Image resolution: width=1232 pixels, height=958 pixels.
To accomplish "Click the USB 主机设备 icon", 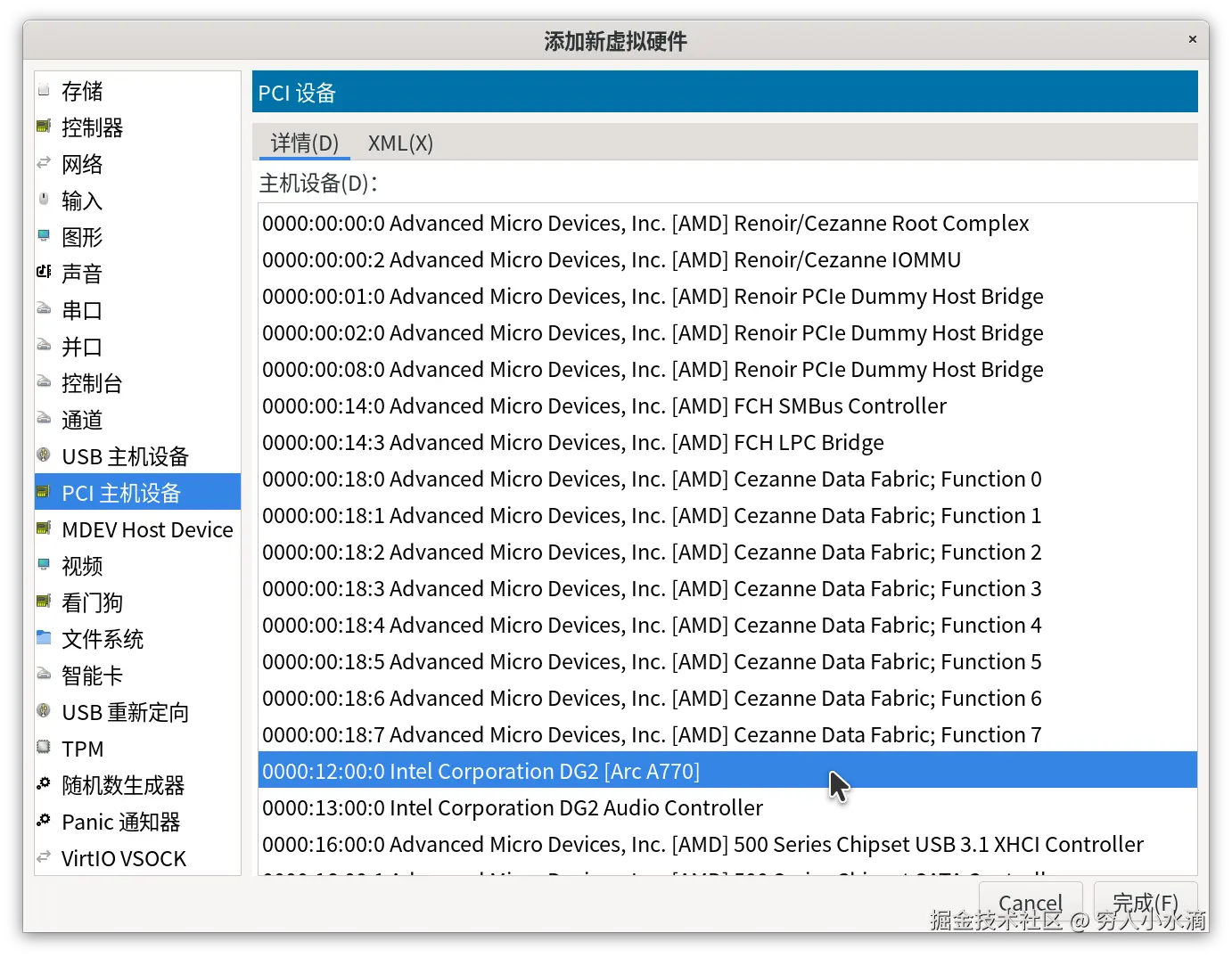I will [x=44, y=455].
